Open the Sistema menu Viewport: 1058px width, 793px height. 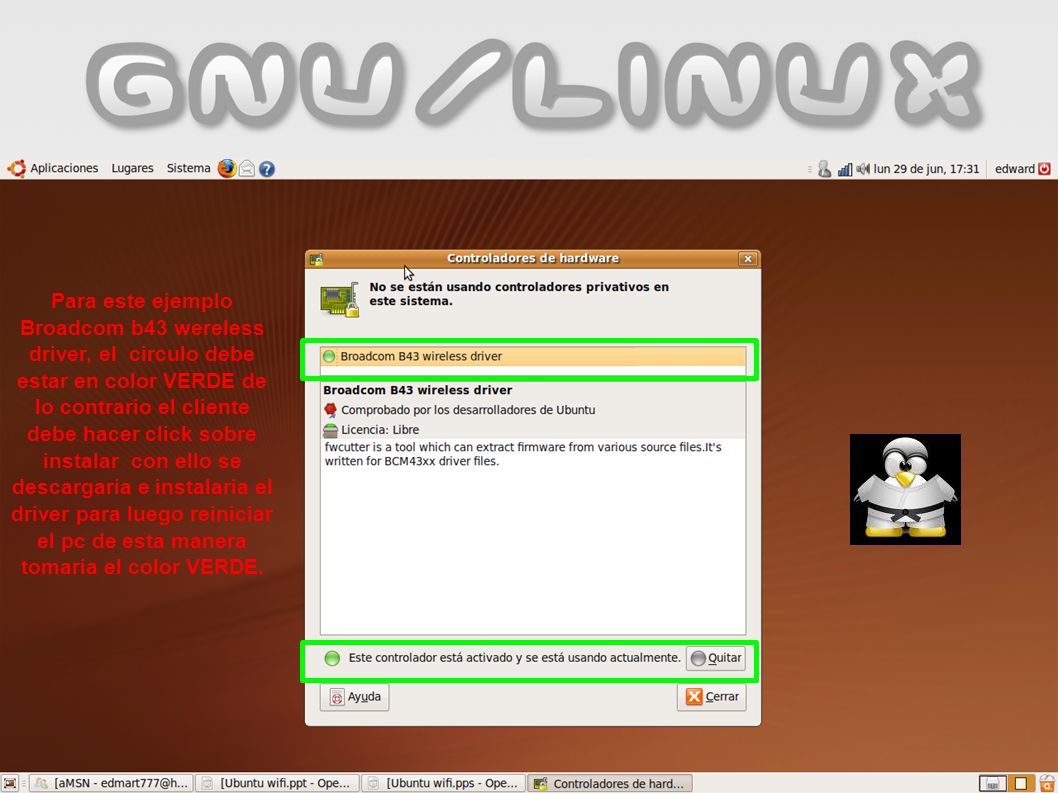[188, 168]
